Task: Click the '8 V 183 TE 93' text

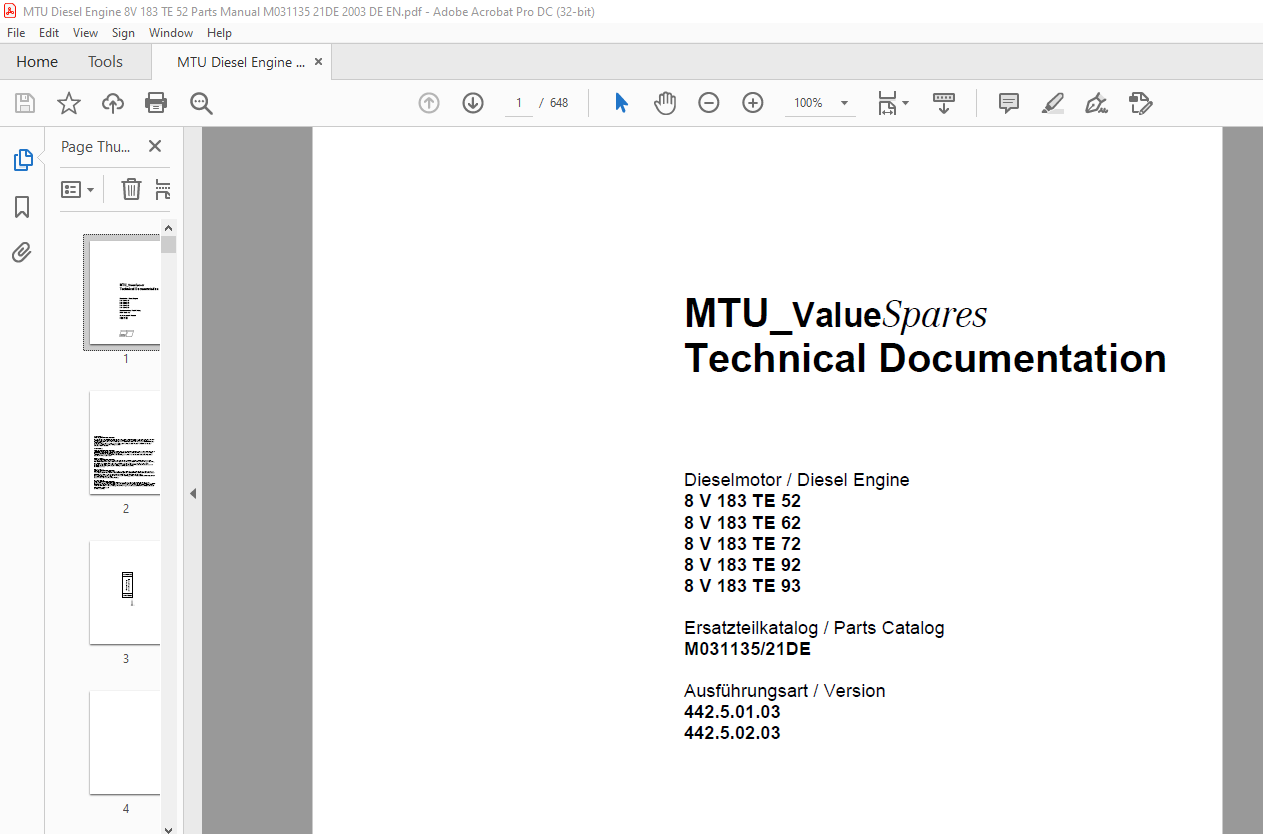Action: (x=742, y=586)
